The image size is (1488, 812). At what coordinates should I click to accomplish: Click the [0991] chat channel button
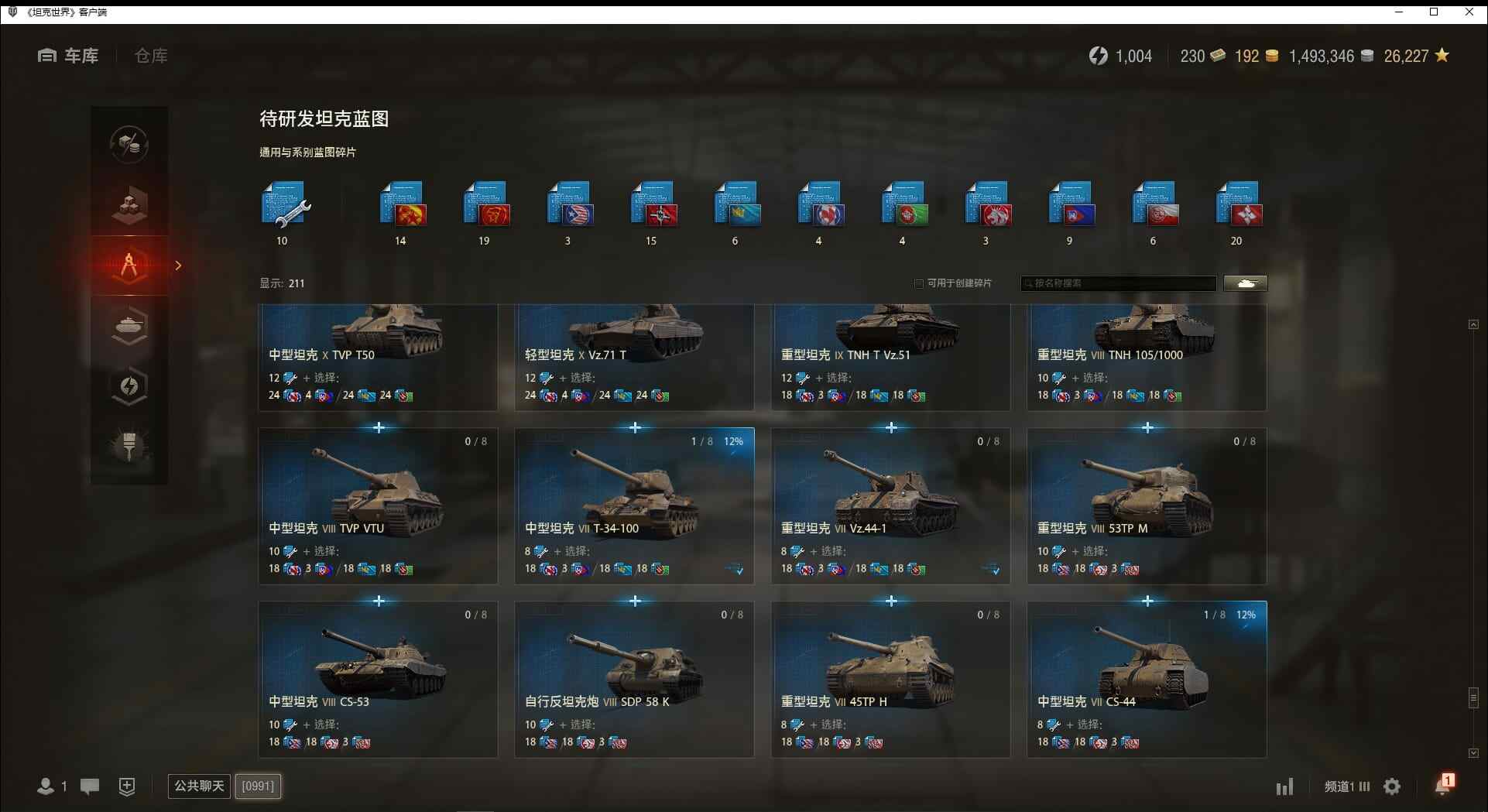pos(258,786)
